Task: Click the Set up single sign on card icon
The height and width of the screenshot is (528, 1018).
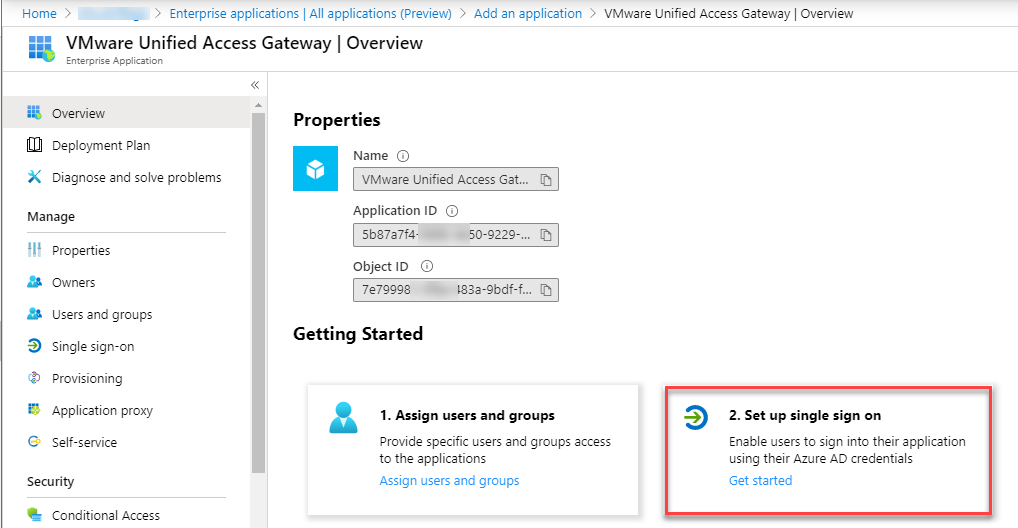Action: 695,416
